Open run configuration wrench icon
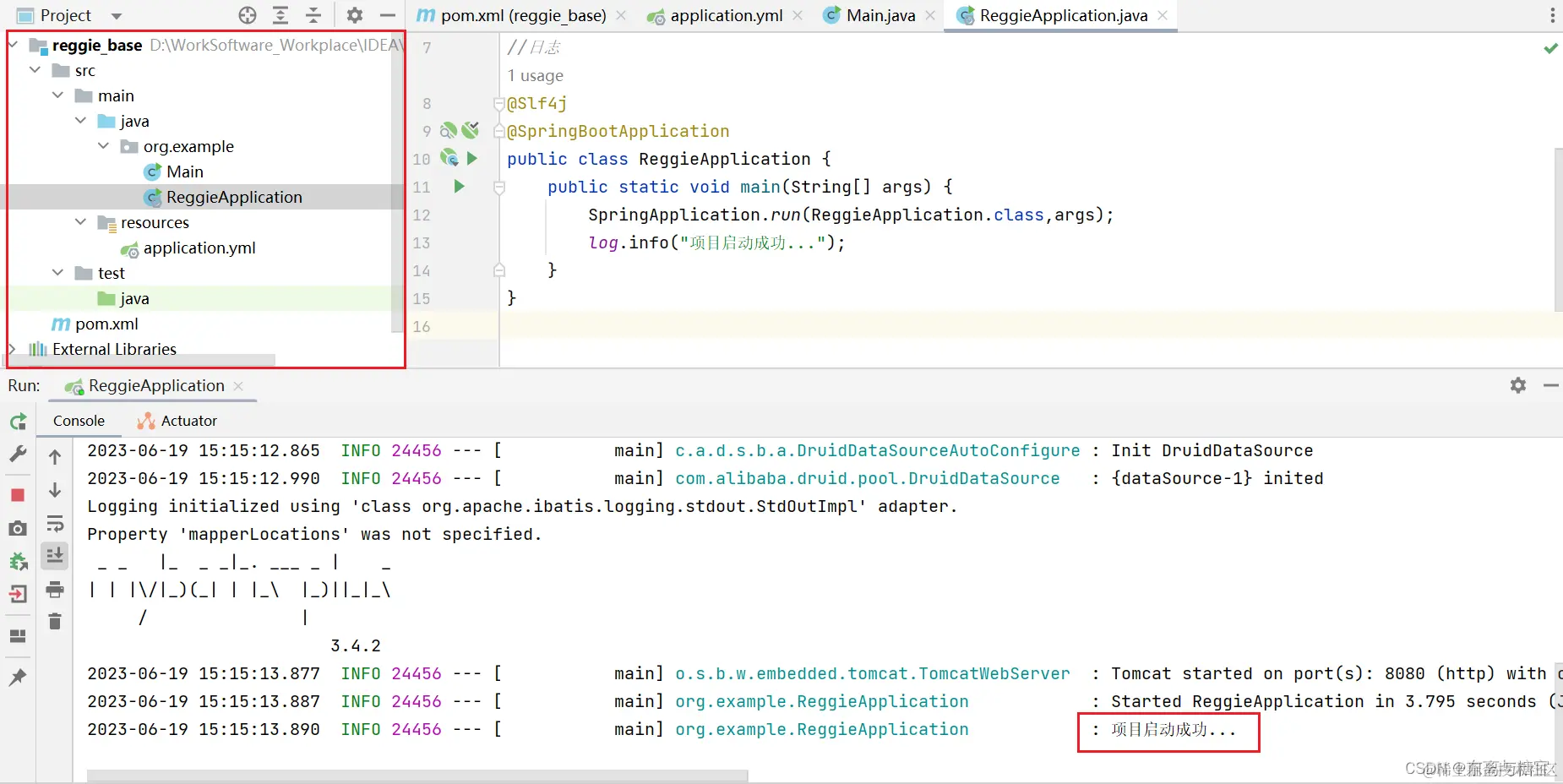Image resolution: width=1563 pixels, height=784 pixels. 18,454
